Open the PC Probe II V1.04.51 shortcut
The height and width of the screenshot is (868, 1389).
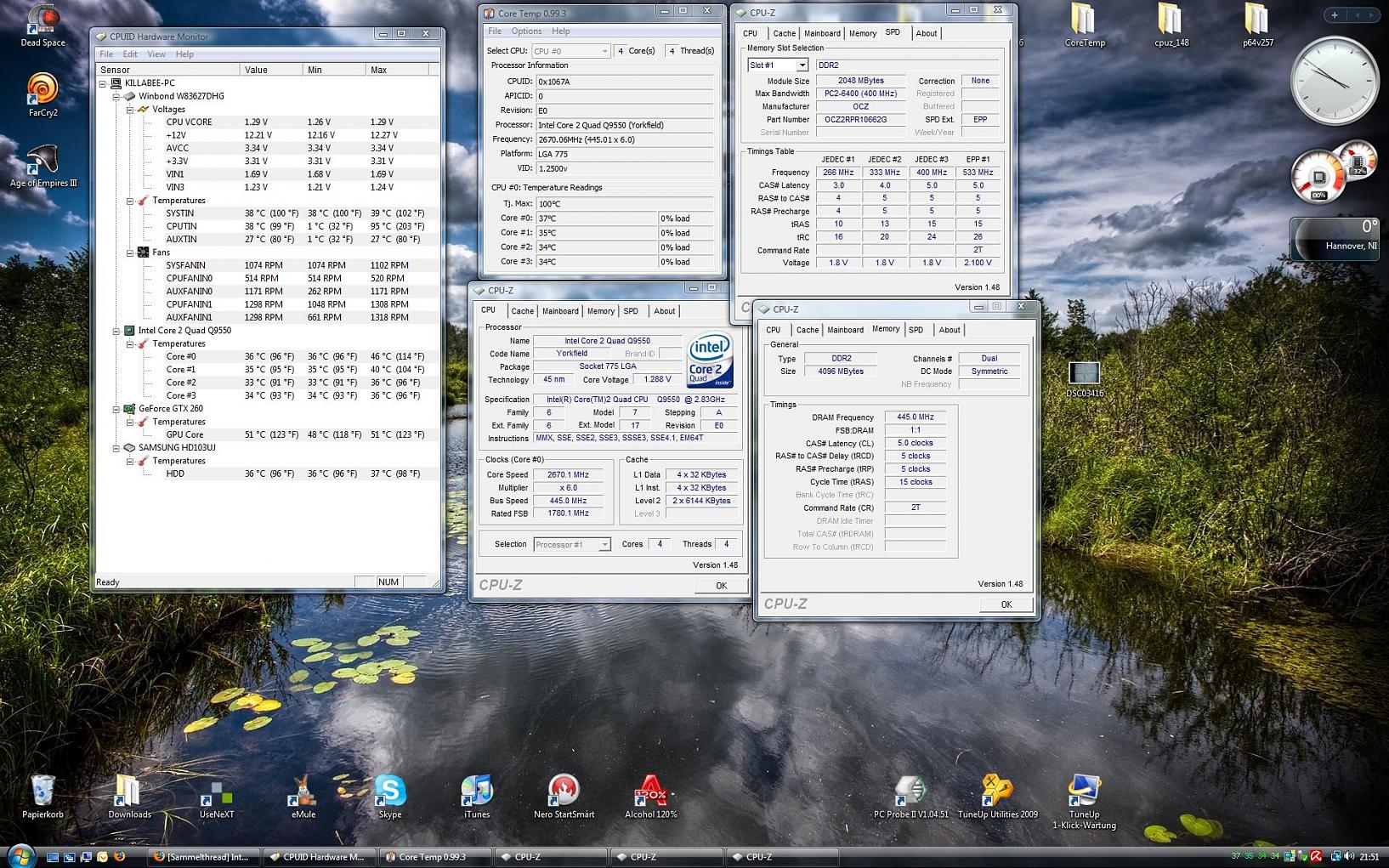(910, 797)
